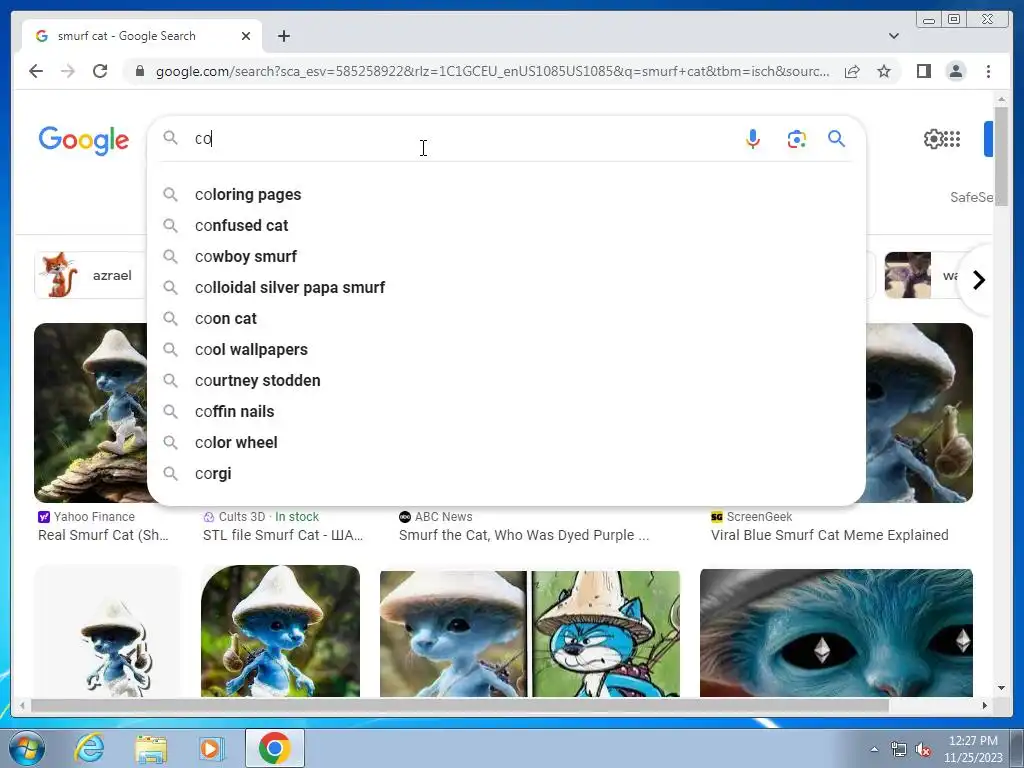Click the horizontal page scrollbar
The height and width of the screenshot is (768, 1024).
(x=460, y=705)
